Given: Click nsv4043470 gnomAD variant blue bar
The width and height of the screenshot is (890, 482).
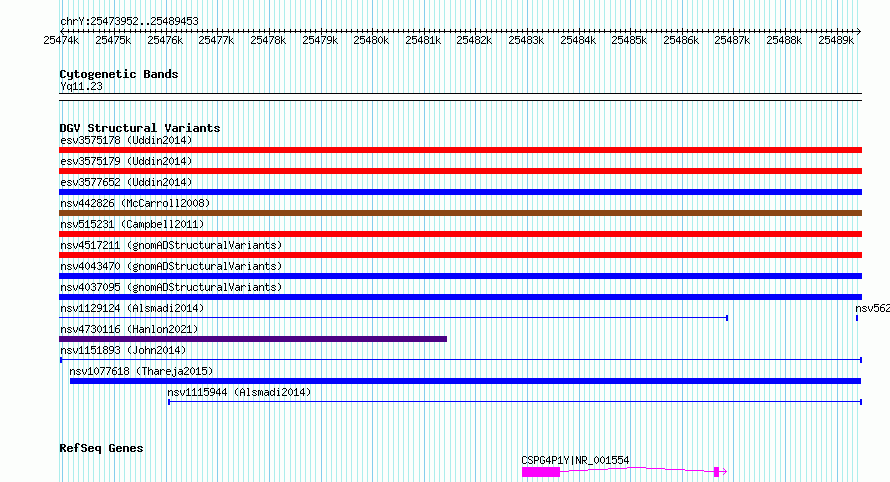Looking at the screenshot, I should [x=460, y=276].
